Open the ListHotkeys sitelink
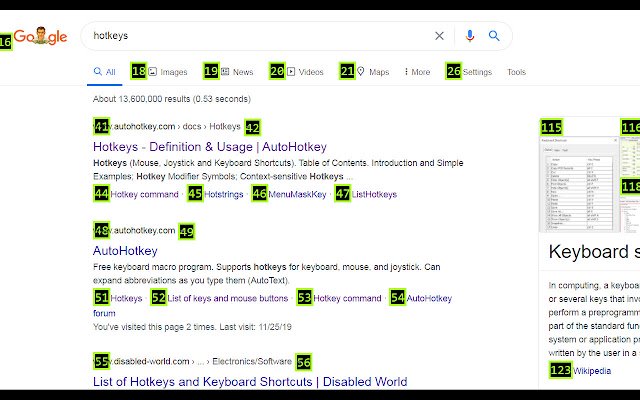640x400 pixels. 374,194
